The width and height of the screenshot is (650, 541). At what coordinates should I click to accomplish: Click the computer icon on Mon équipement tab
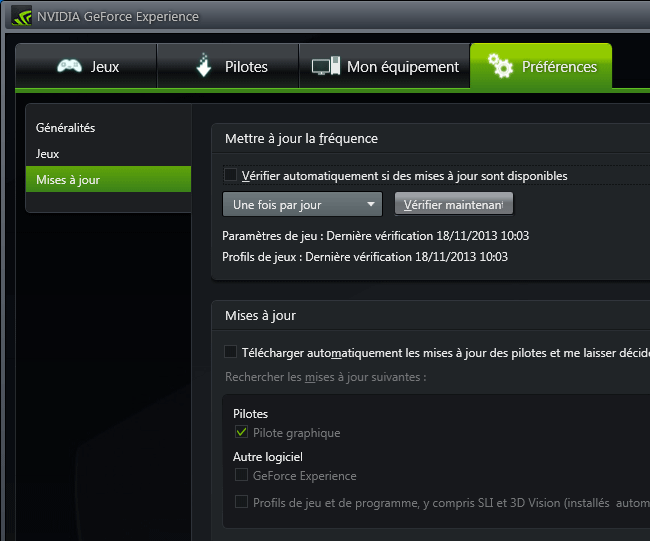[326, 66]
